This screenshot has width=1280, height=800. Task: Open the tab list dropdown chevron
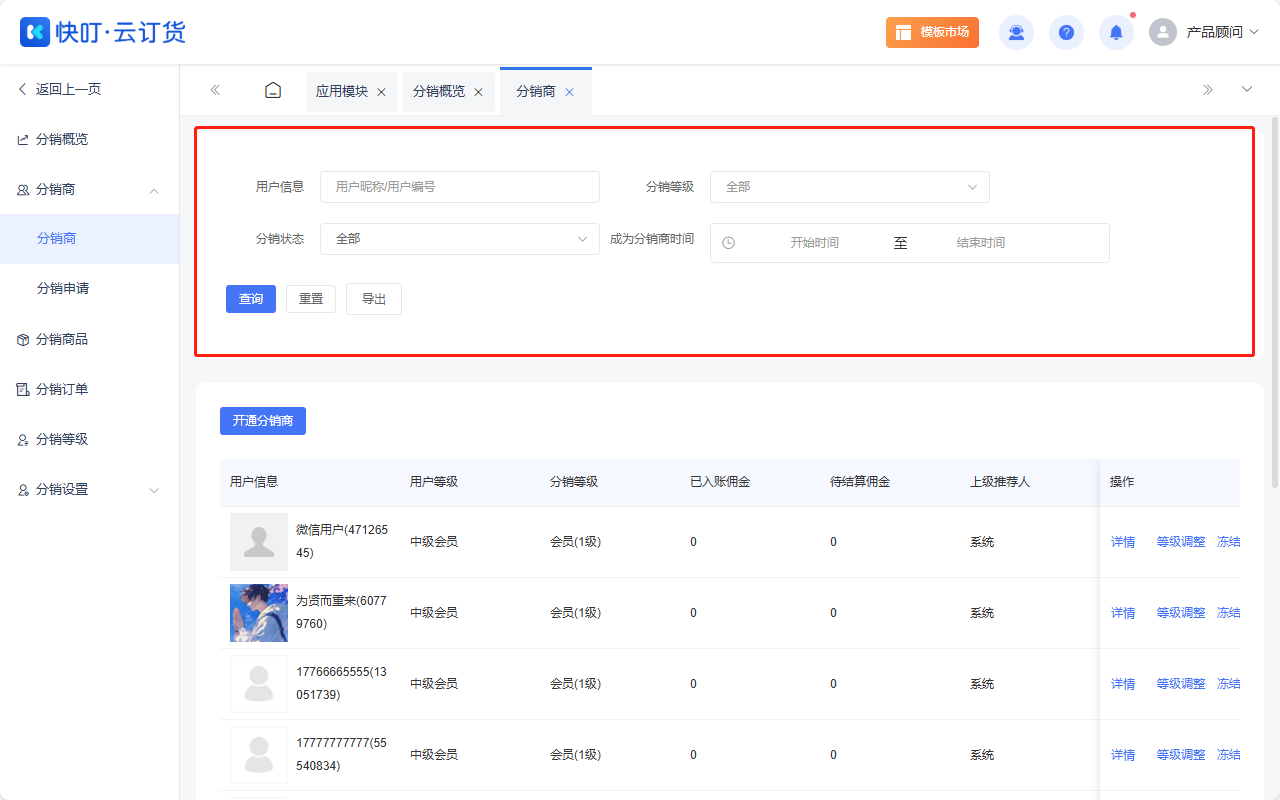tap(1247, 90)
